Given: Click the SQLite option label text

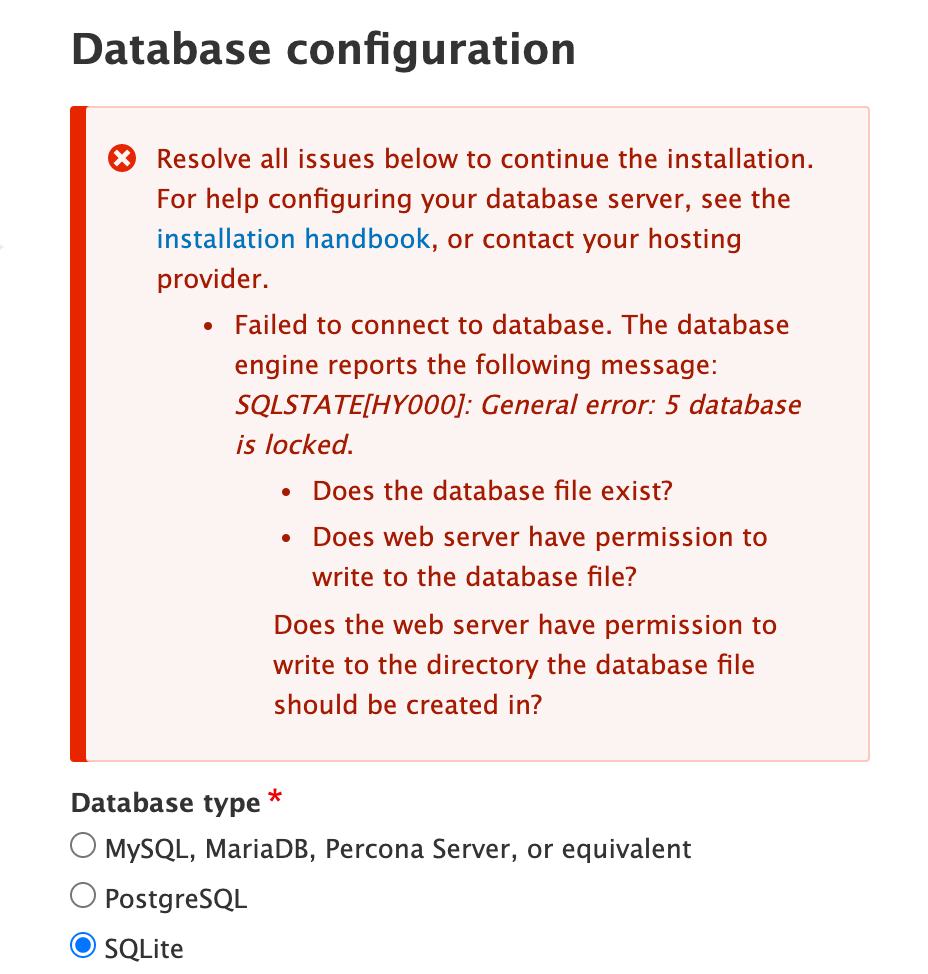Looking at the screenshot, I should (x=144, y=949).
